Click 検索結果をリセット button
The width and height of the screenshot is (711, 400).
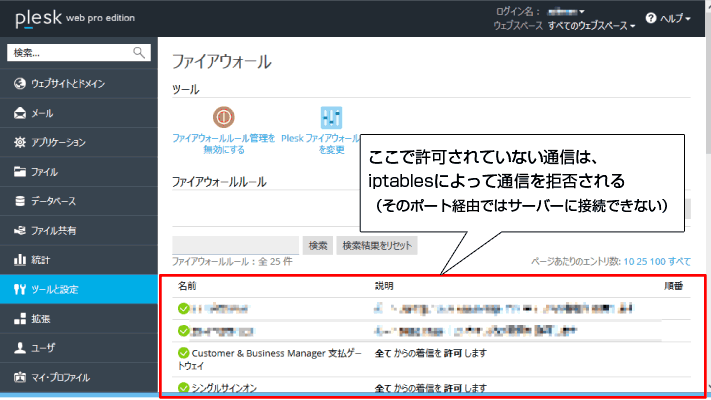pos(377,245)
